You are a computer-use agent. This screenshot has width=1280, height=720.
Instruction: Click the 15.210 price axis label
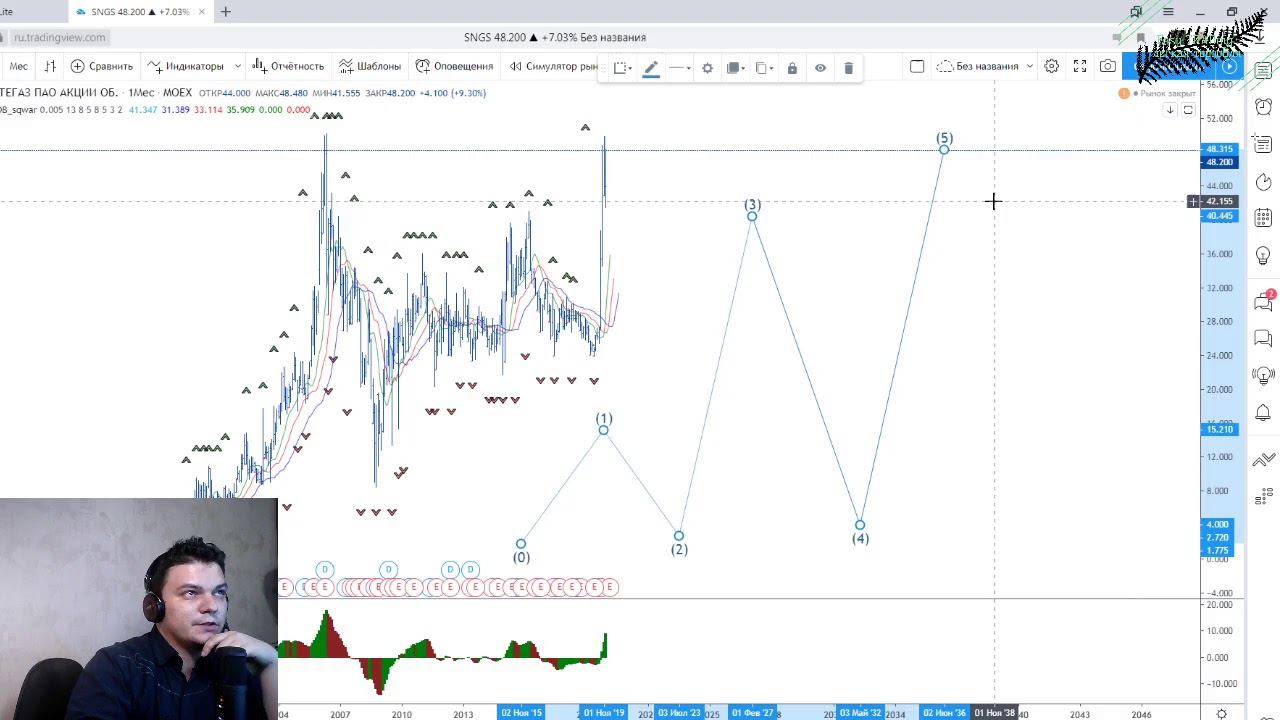(x=1219, y=429)
